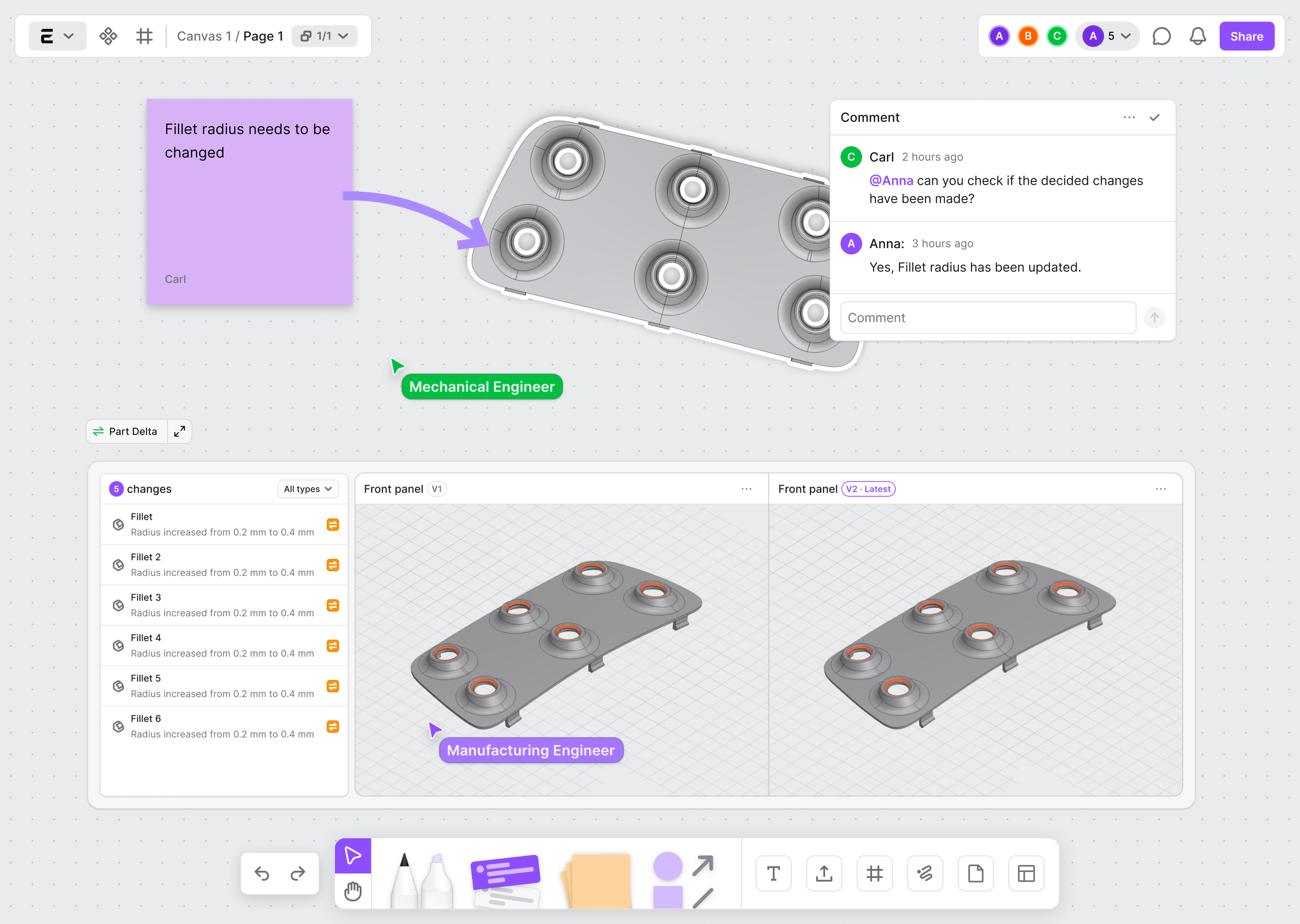Open the 1/1 pages dropdown
The image size is (1300, 924).
coord(325,37)
